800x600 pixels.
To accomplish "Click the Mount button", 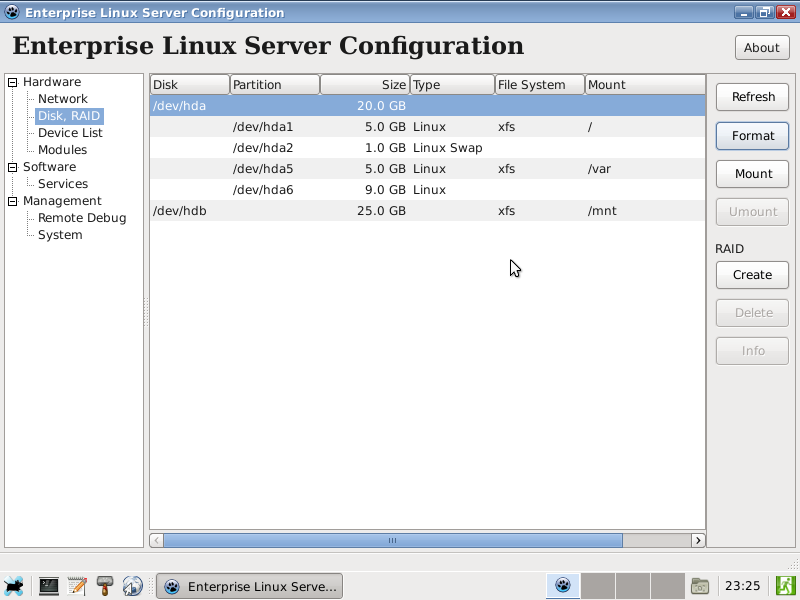I will tap(753, 174).
